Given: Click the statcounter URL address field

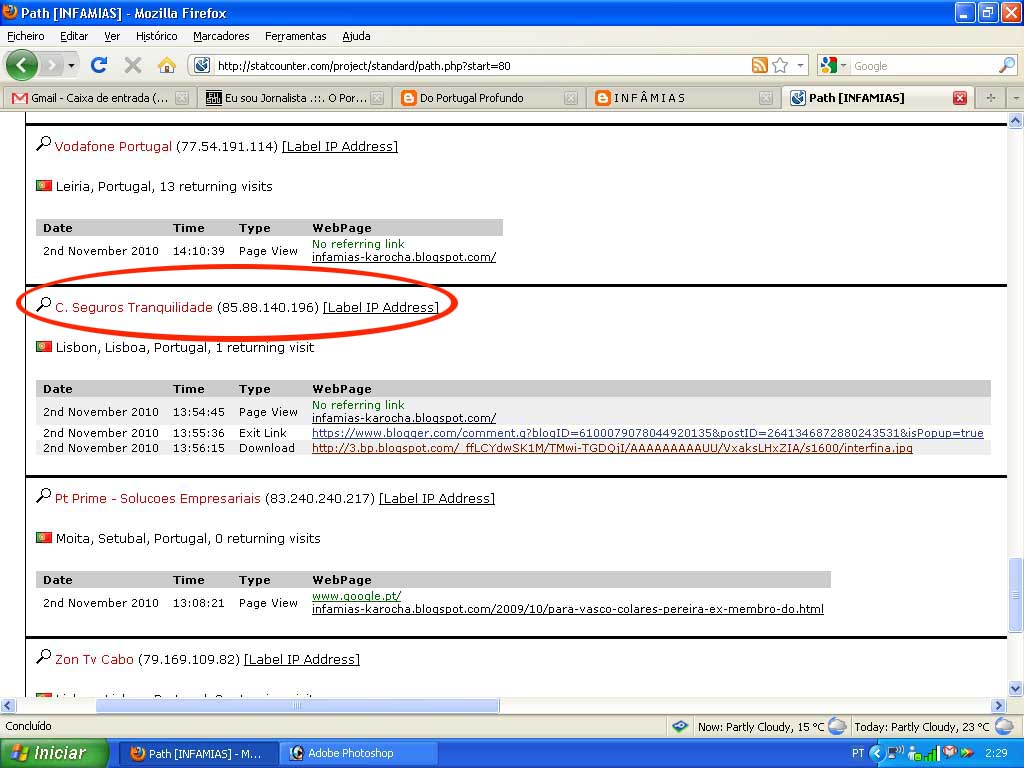Looking at the screenshot, I should [x=482, y=65].
